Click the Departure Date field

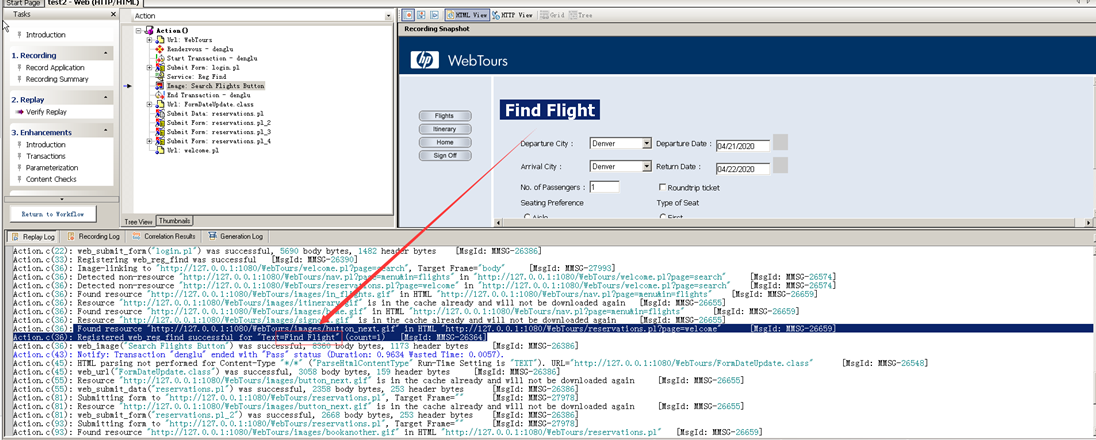(742, 146)
